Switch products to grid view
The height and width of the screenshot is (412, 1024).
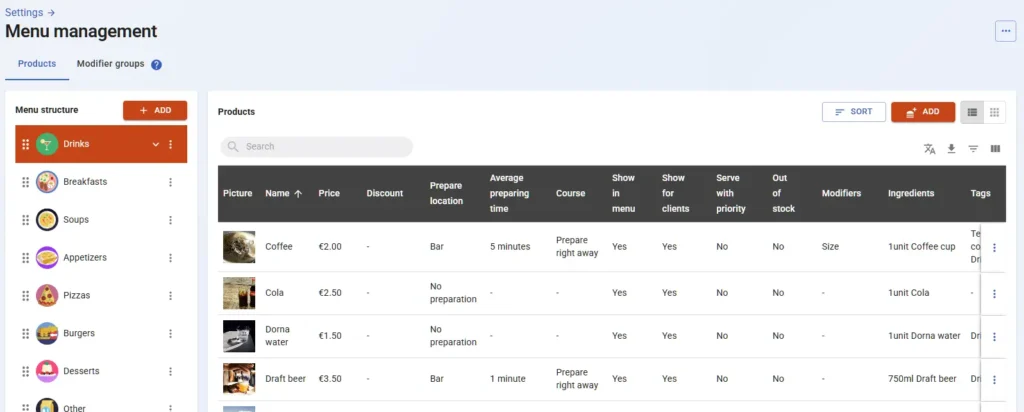pos(995,112)
